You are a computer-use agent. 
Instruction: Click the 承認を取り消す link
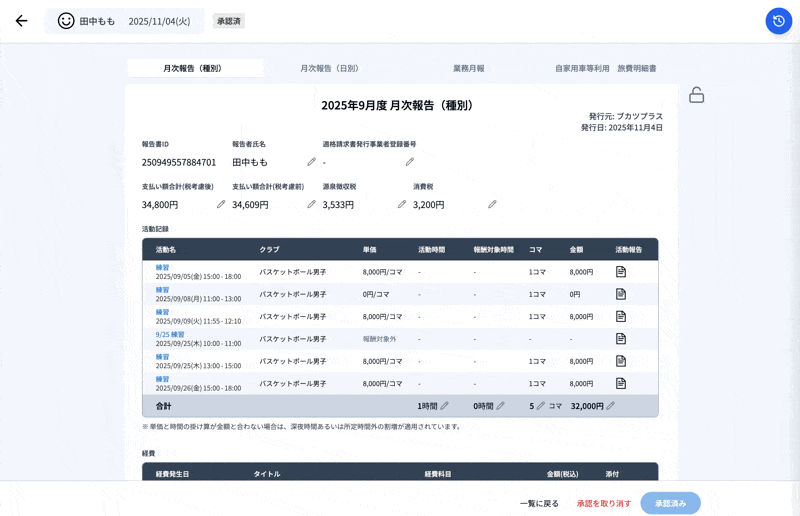coord(604,503)
